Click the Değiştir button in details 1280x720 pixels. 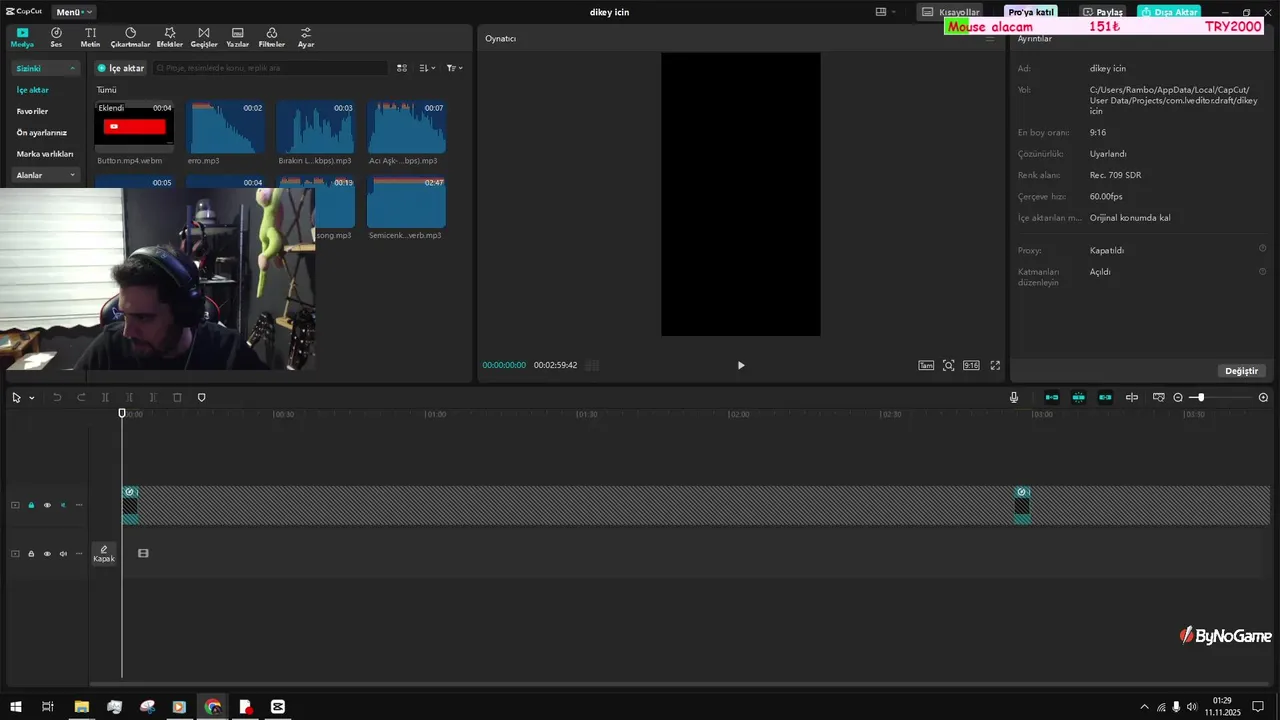[x=1242, y=371]
